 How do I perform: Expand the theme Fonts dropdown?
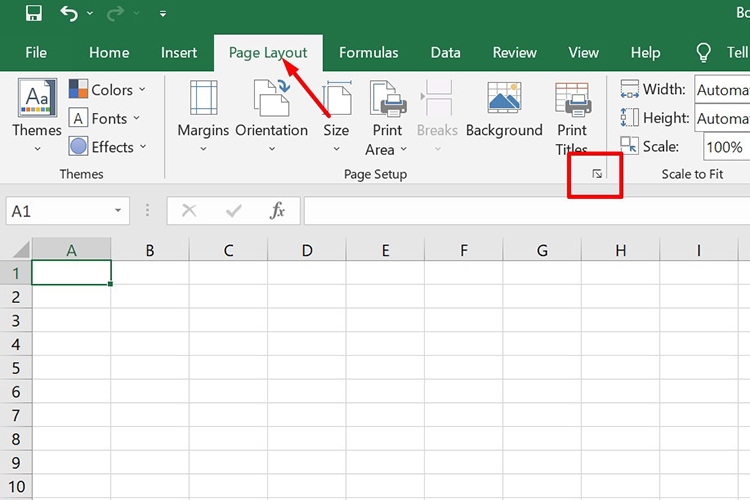[x=108, y=118]
